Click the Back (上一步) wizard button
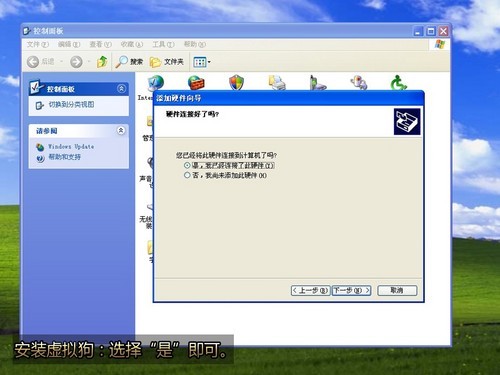Image resolution: width=500 pixels, height=375 pixels. coord(310,291)
